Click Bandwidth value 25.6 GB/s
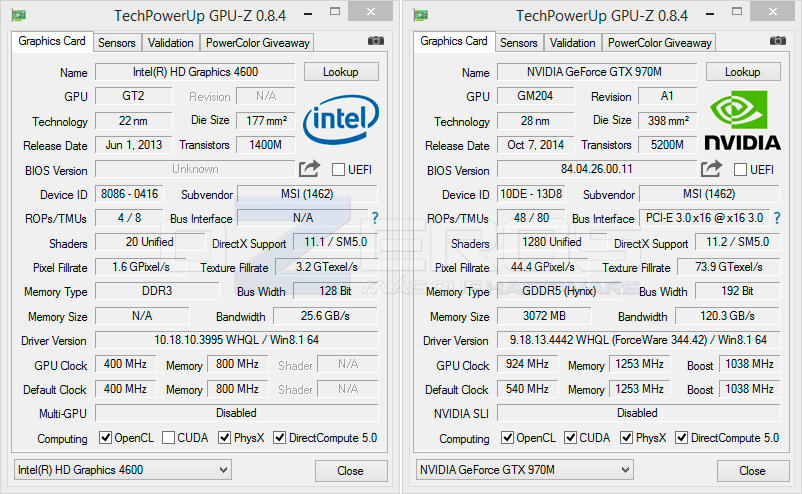Viewport: 802px width, 494px height. click(x=325, y=316)
